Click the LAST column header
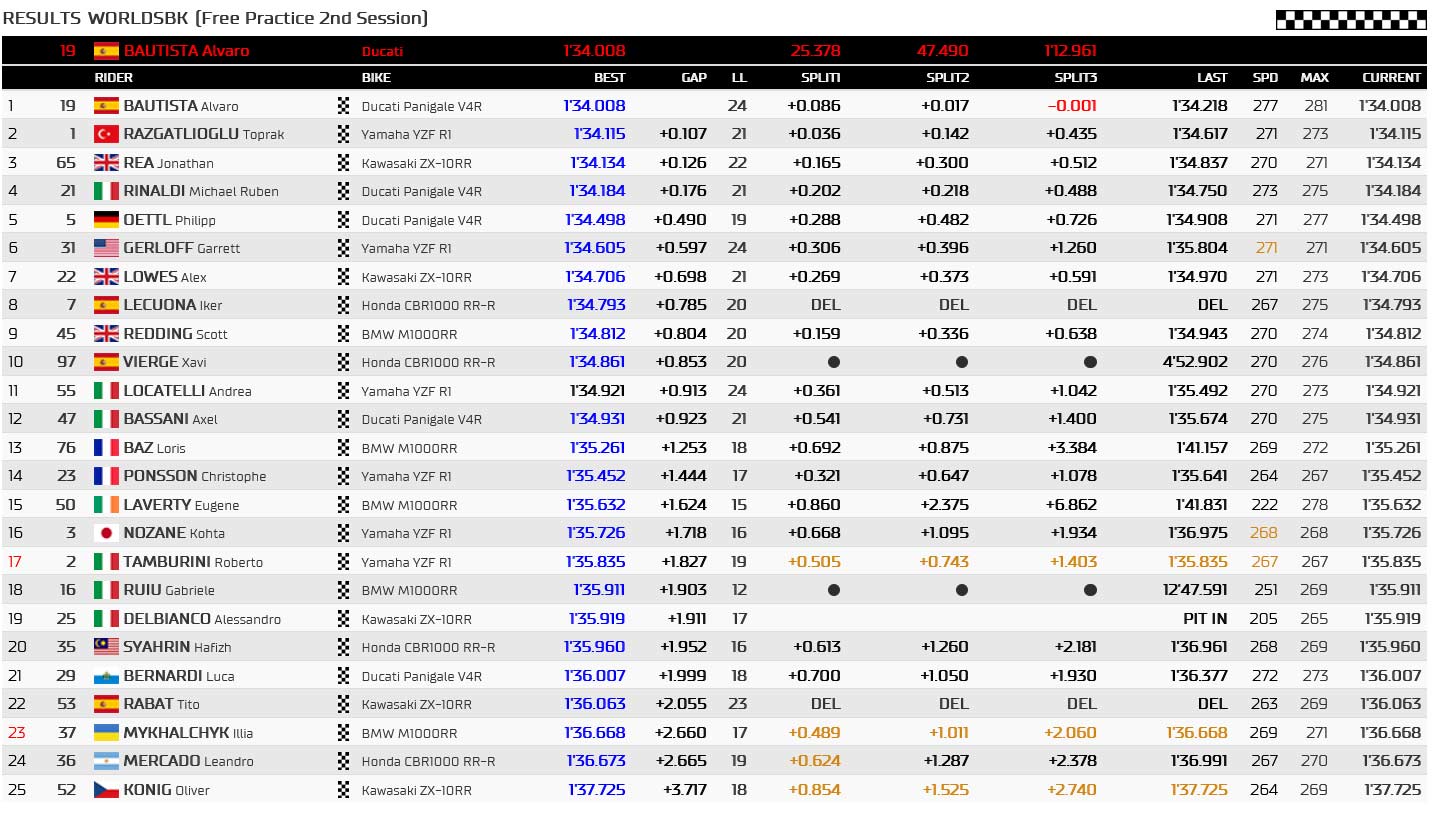The height and width of the screenshot is (814, 1440). point(1212,77)
